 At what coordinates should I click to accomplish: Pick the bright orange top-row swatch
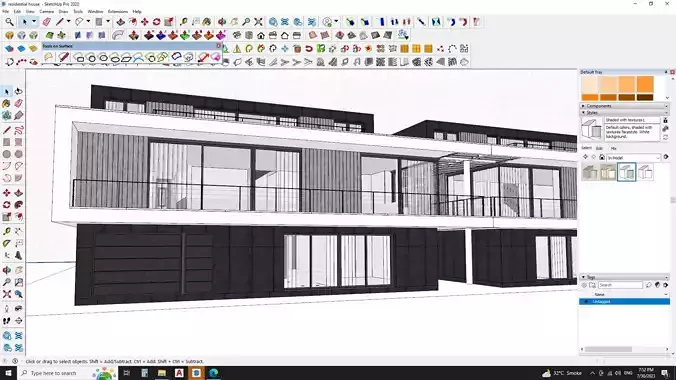point(645,85)
